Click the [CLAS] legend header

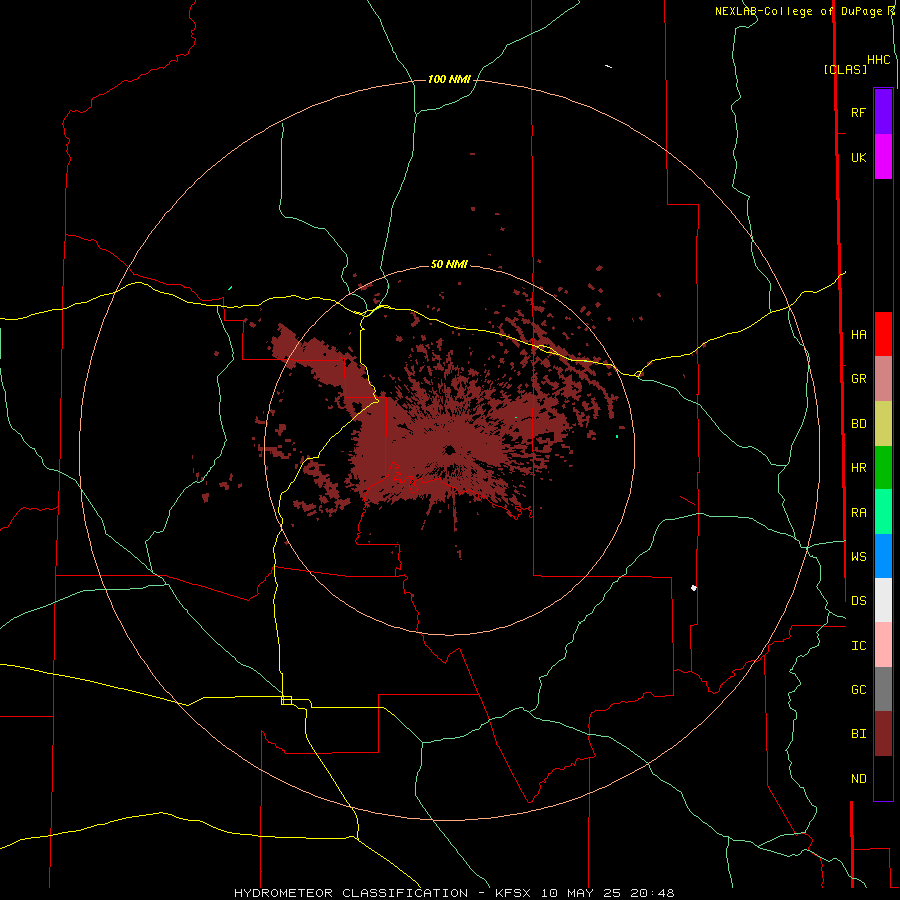[845, 69]
